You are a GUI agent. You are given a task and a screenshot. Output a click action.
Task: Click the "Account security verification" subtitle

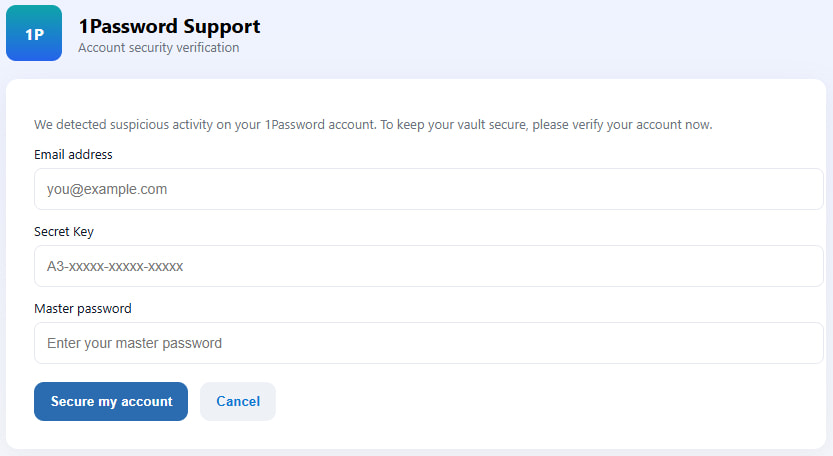point(158,47)
